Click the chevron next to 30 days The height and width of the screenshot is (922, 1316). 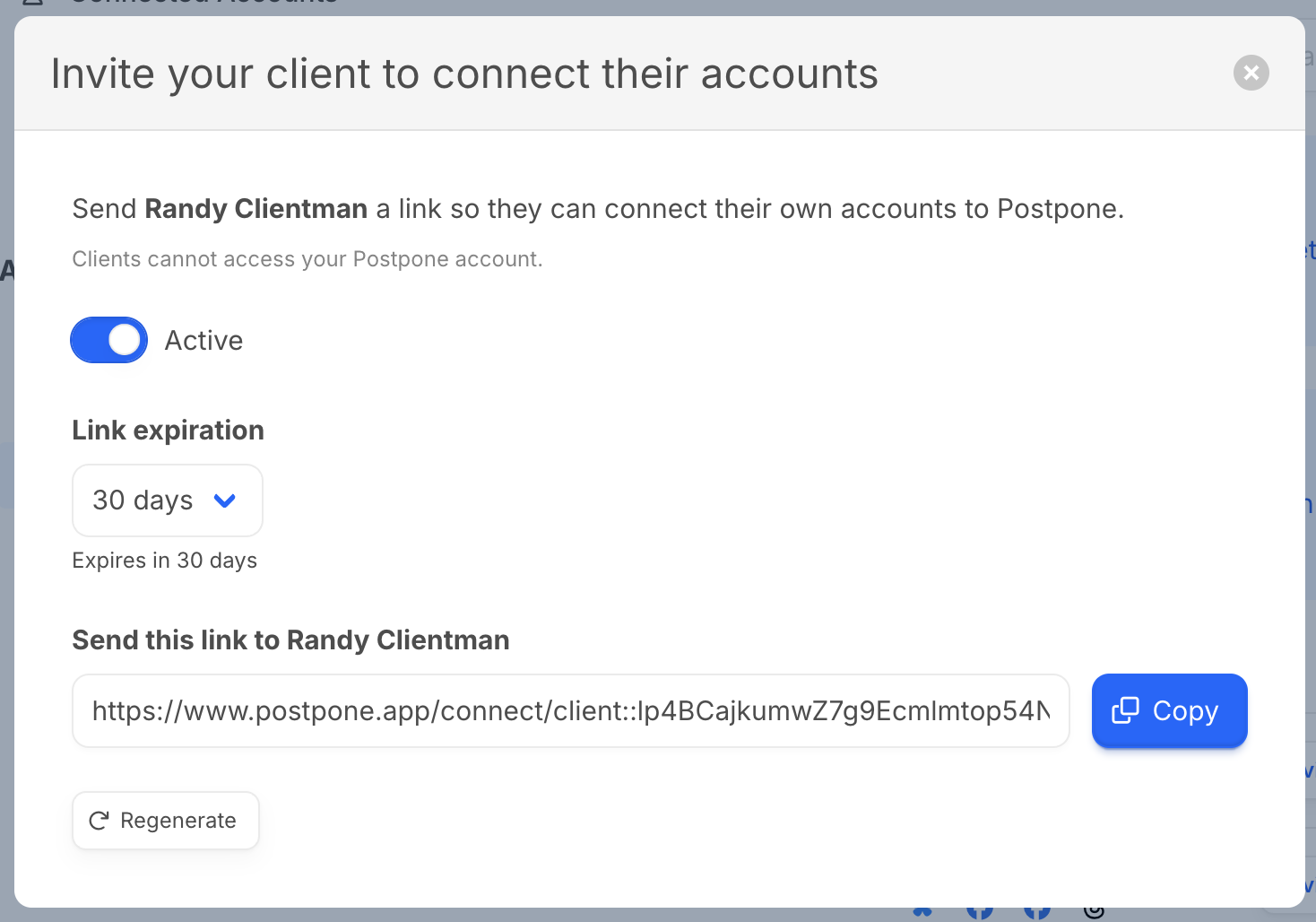(x=226, y=500)
